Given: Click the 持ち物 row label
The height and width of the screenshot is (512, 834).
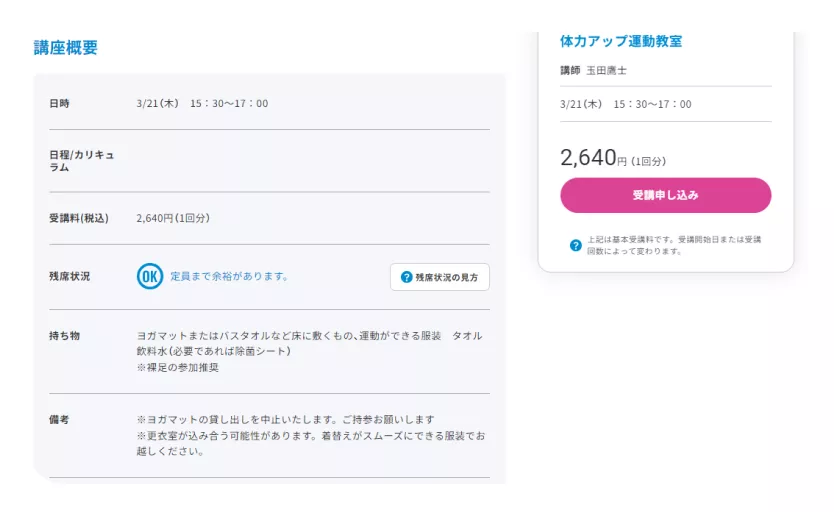Looking at the screenshot, I should click(x=64, y=335).
